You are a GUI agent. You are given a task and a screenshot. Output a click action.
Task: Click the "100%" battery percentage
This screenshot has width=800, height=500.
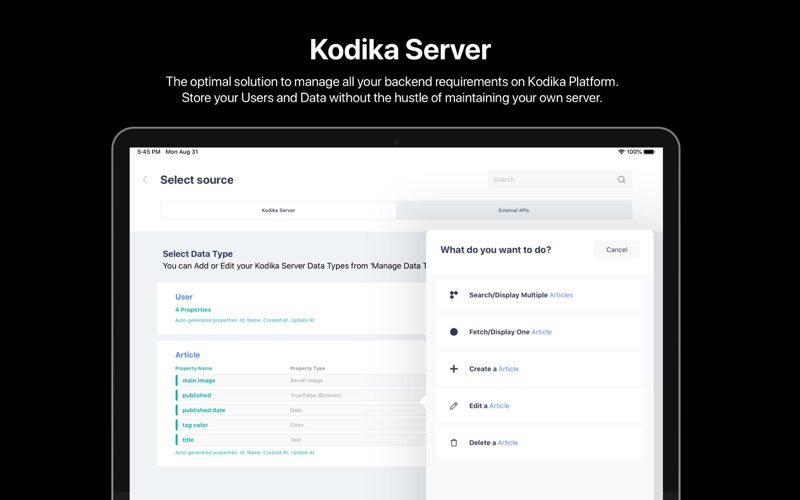point(634,152)
